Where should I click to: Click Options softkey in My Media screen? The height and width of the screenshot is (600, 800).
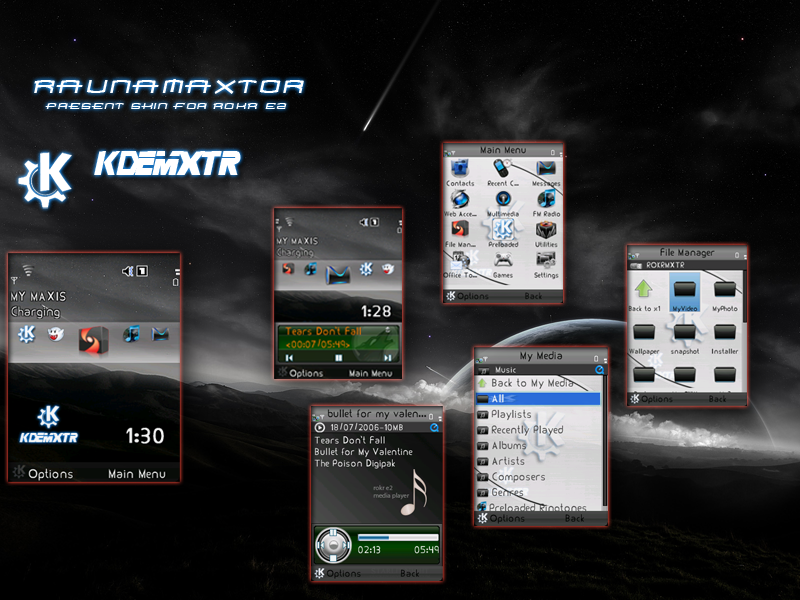[507, 518]
